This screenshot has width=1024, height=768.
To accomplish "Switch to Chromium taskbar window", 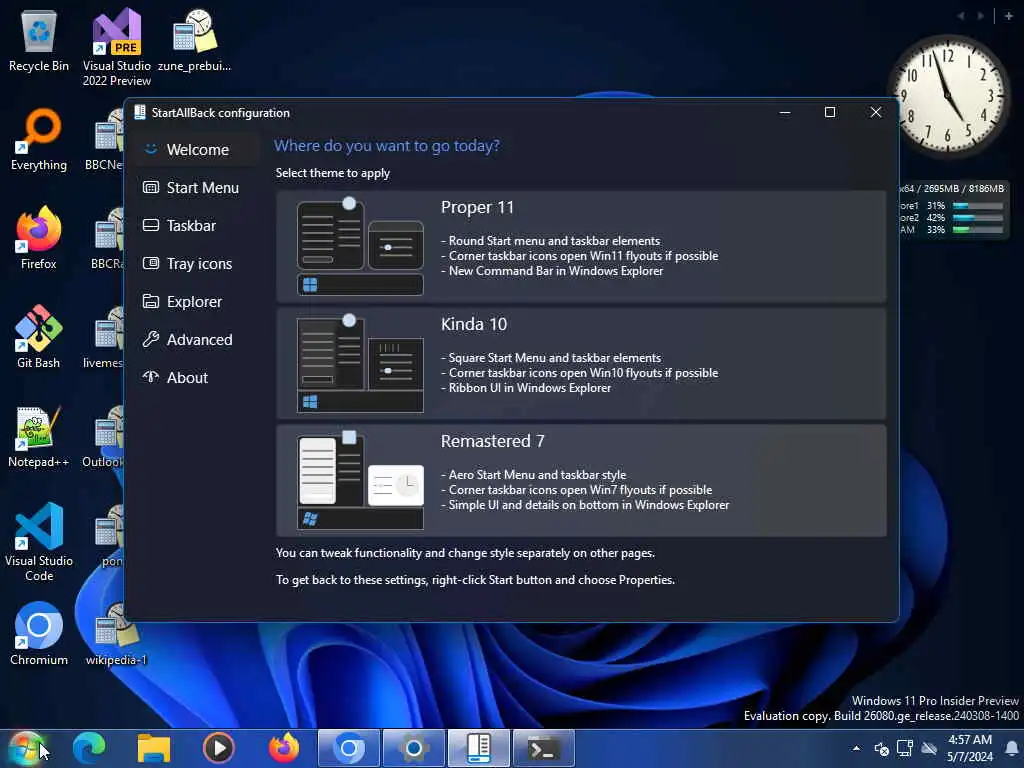I will click(349, 748).
